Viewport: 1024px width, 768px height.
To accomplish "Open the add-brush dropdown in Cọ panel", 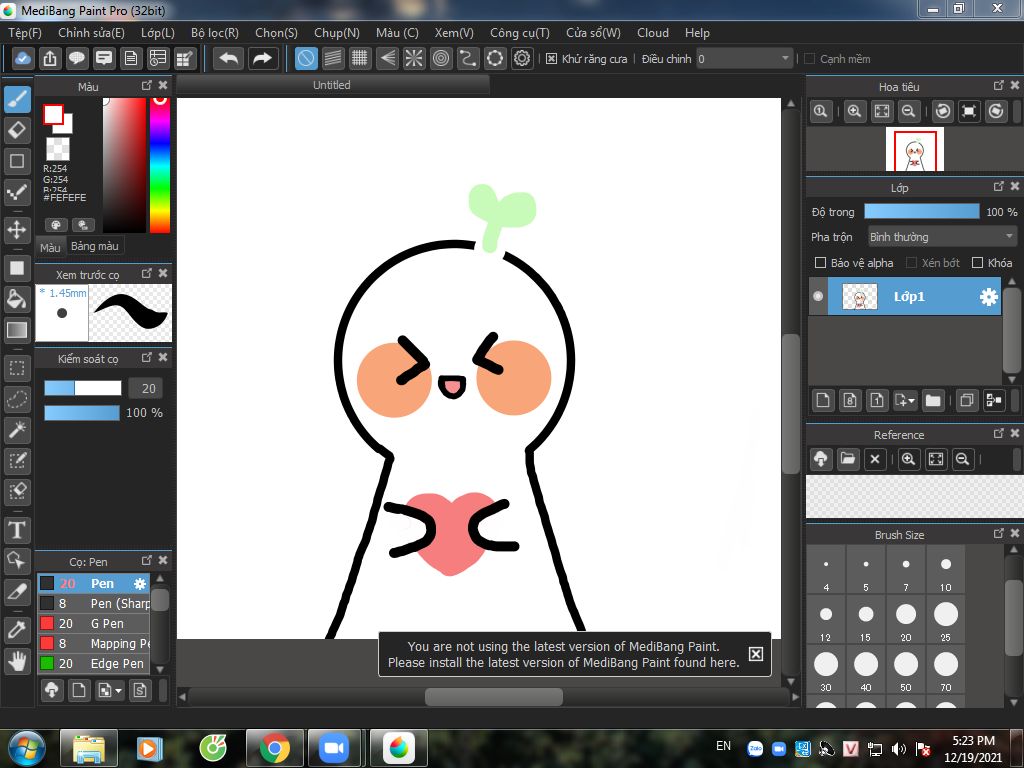I will 110,690.
